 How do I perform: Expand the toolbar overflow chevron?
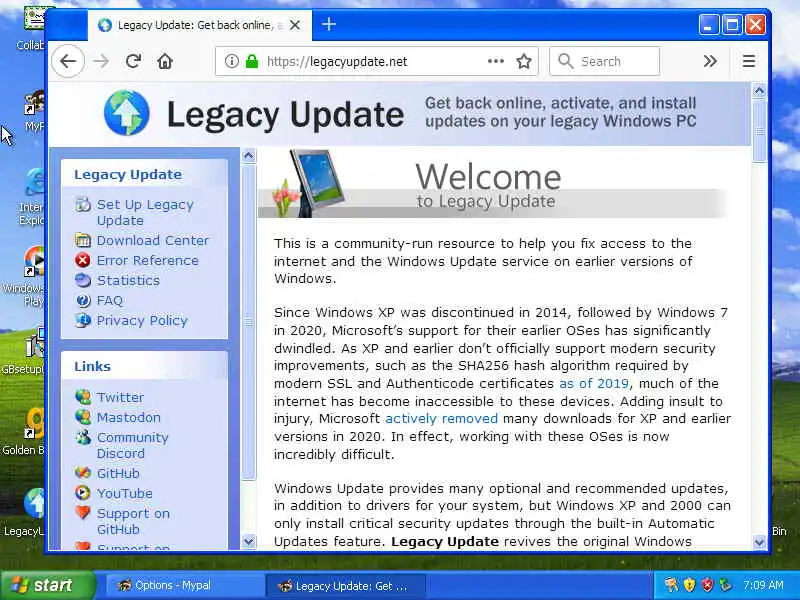click(x=710, y=62)
